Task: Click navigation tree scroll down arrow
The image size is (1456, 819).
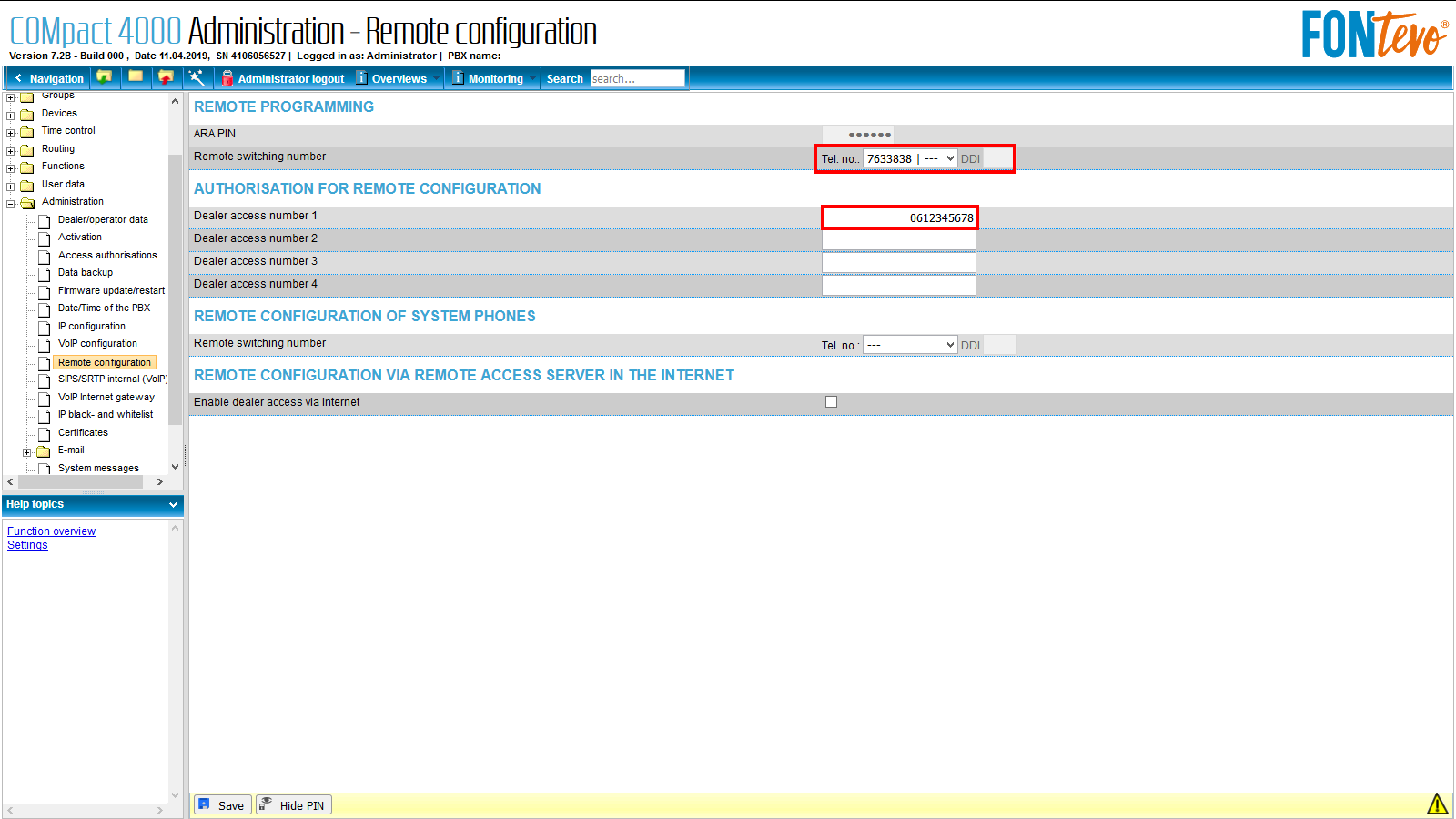Action: point(176,467)
